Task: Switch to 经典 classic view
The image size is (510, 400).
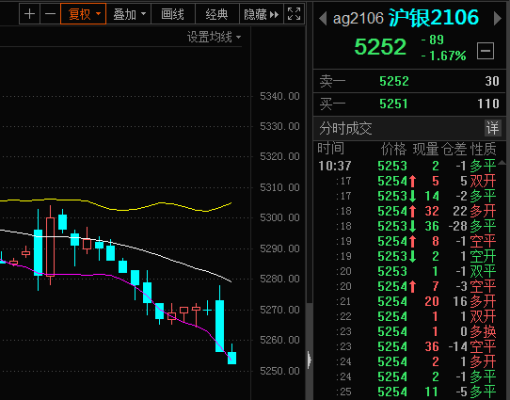Action: click(x=217, y=14)
